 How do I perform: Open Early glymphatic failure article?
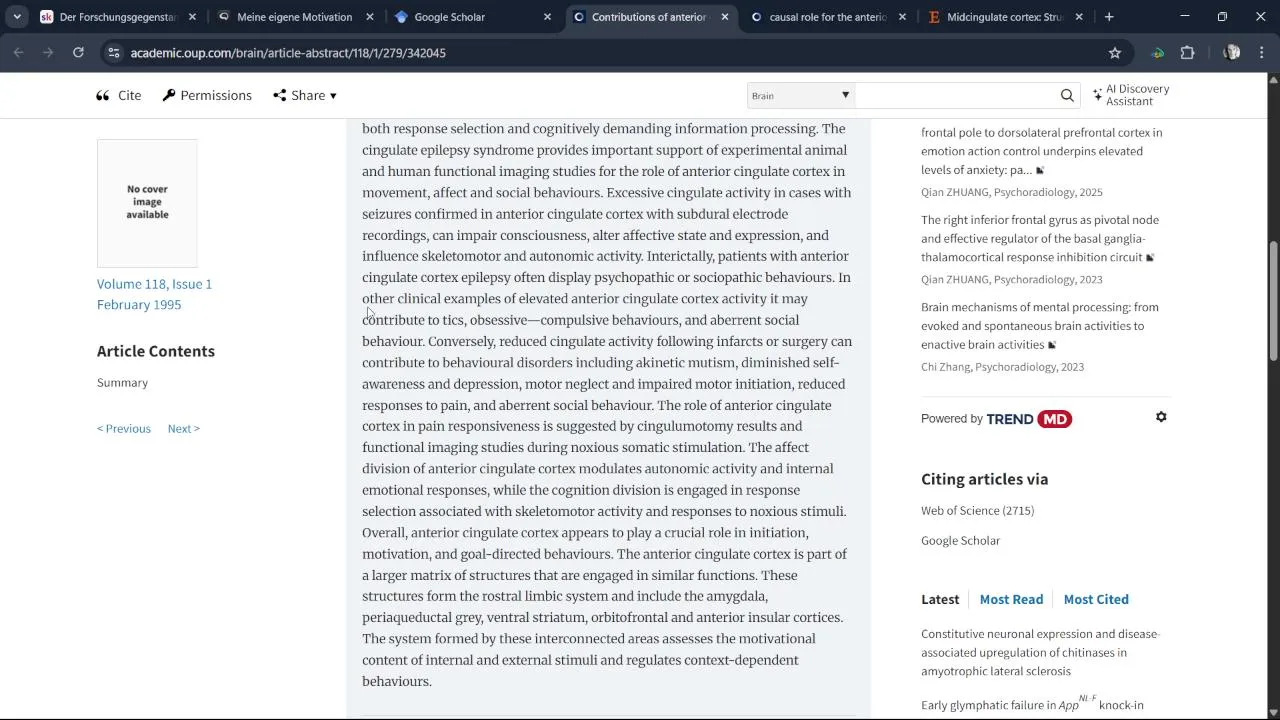click(1032, 704)
